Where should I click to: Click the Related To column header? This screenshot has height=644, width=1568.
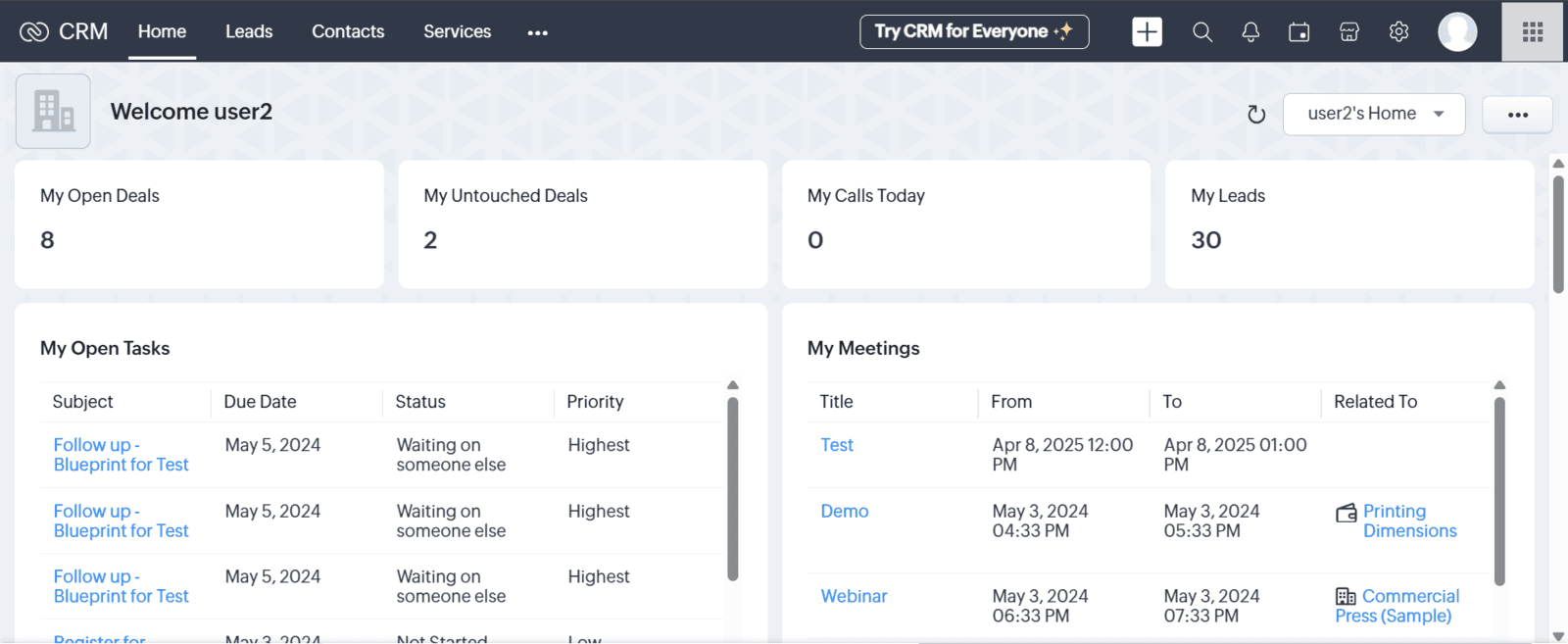tap(1375, 402)
